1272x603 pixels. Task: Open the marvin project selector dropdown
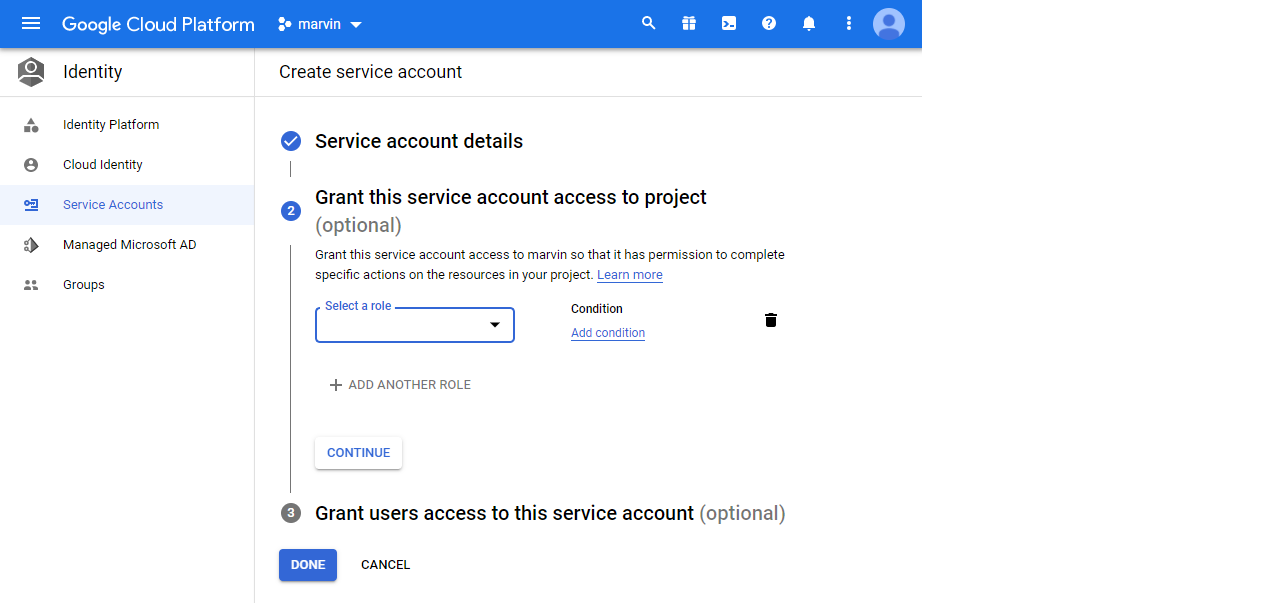(320, 24)
